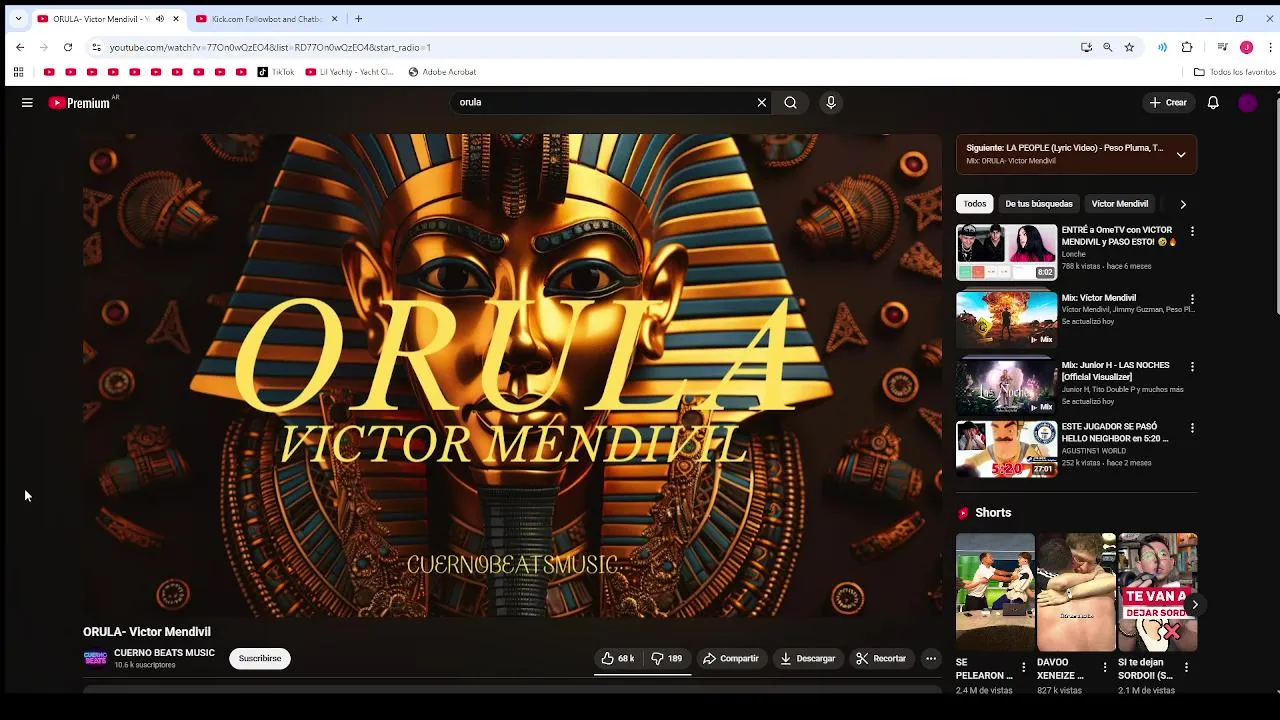The width and height of the screenshot is (1280, 720).
Task: Play the HELLO NEIGHBOR speedrun thumbnail
Action: [x=1006, y=449]
